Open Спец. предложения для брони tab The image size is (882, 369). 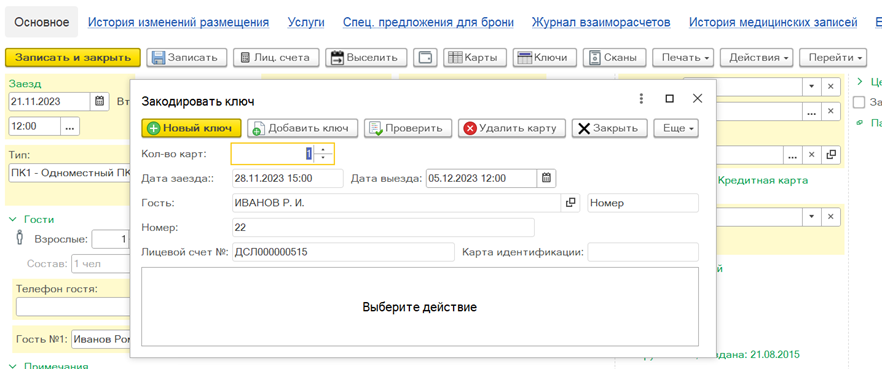428,22
